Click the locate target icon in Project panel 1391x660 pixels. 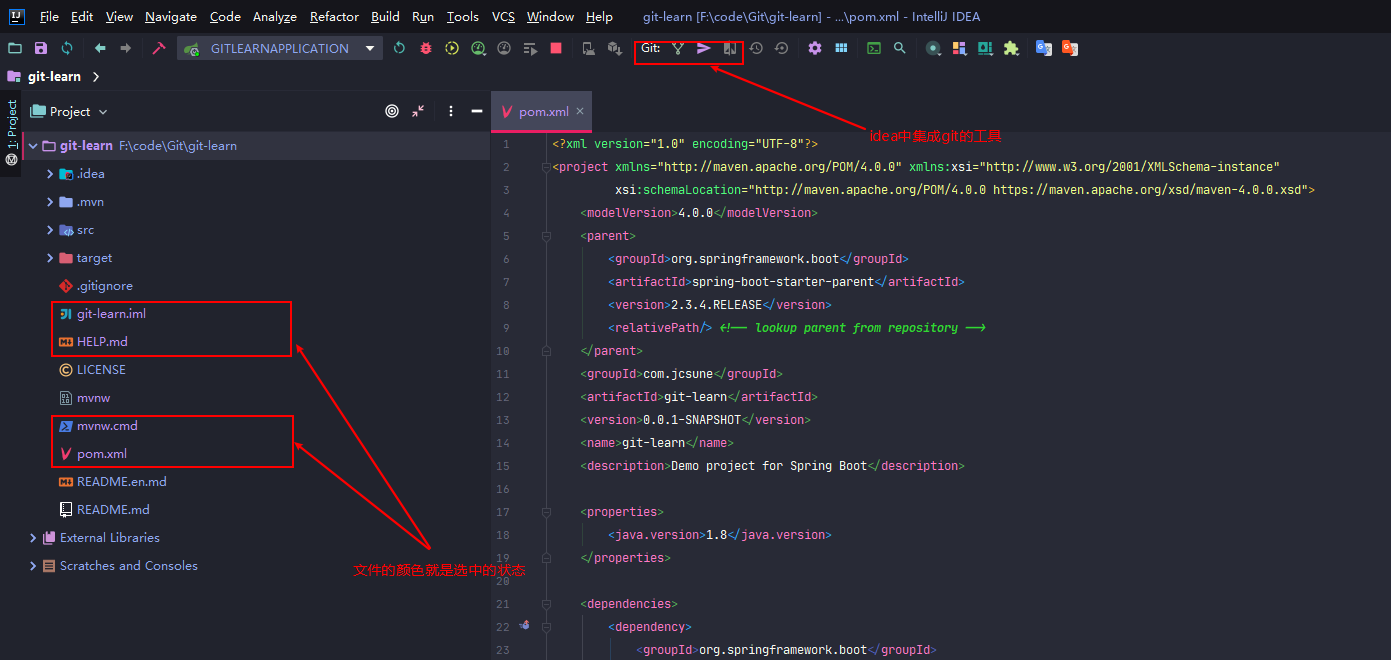tap(392, 111)
